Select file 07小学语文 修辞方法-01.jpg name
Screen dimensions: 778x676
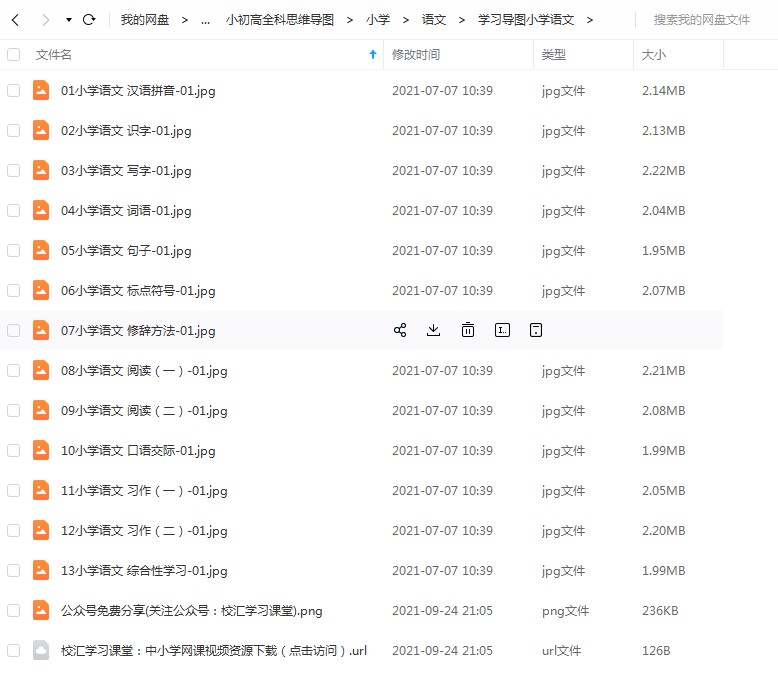point(138,331)
